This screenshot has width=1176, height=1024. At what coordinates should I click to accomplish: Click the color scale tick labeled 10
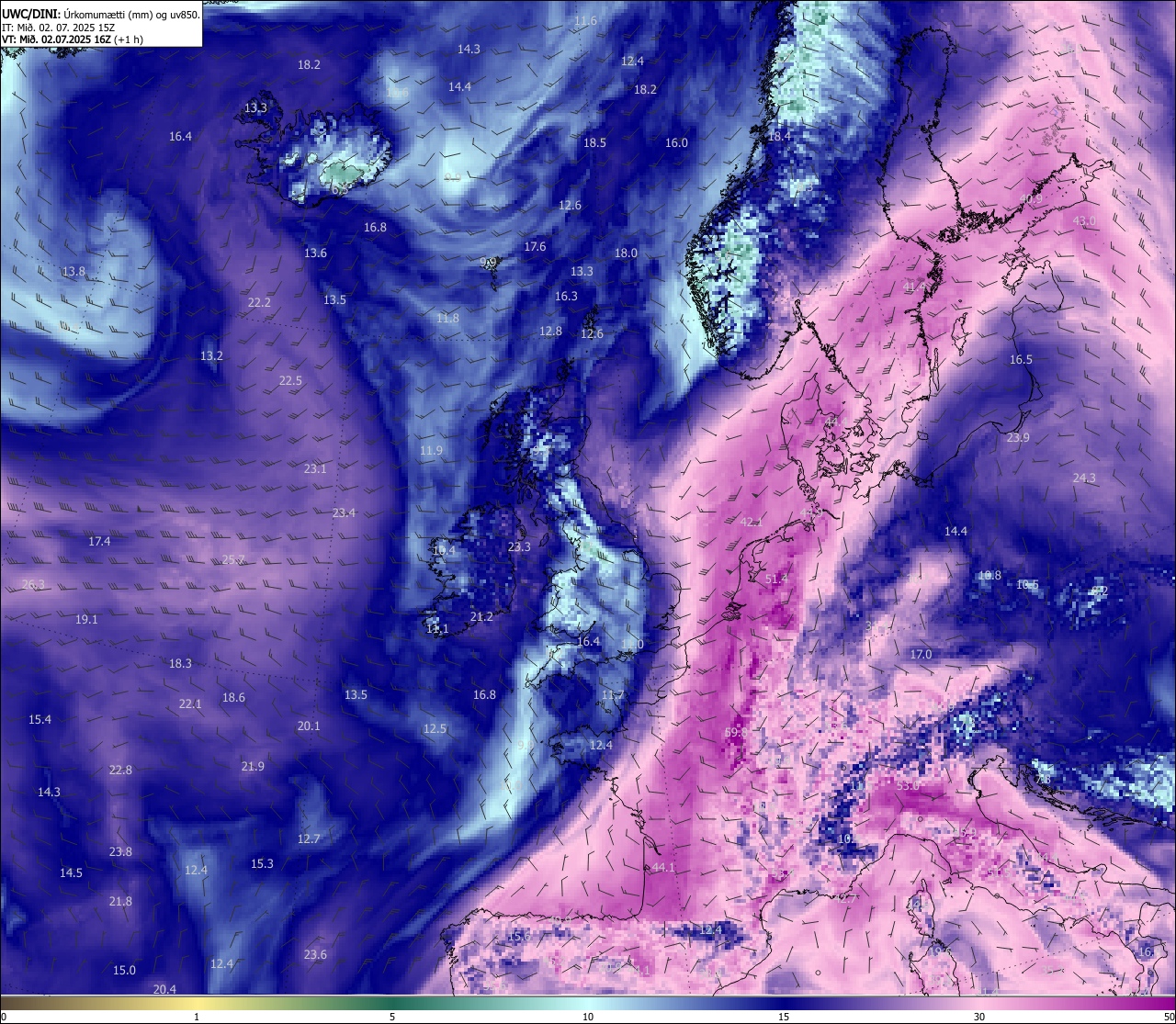[588, 1017]
